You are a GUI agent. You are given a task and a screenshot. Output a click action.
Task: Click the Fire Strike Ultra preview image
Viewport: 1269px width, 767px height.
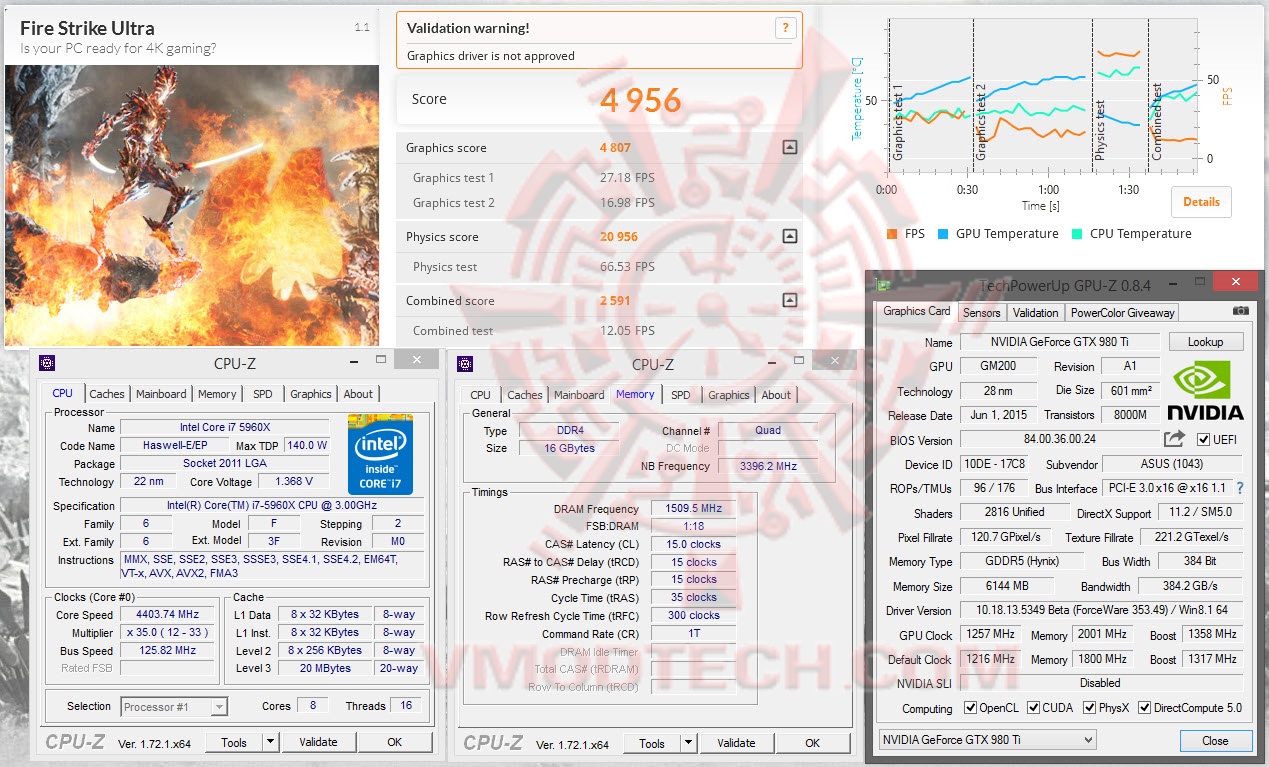tap(192, 205)
